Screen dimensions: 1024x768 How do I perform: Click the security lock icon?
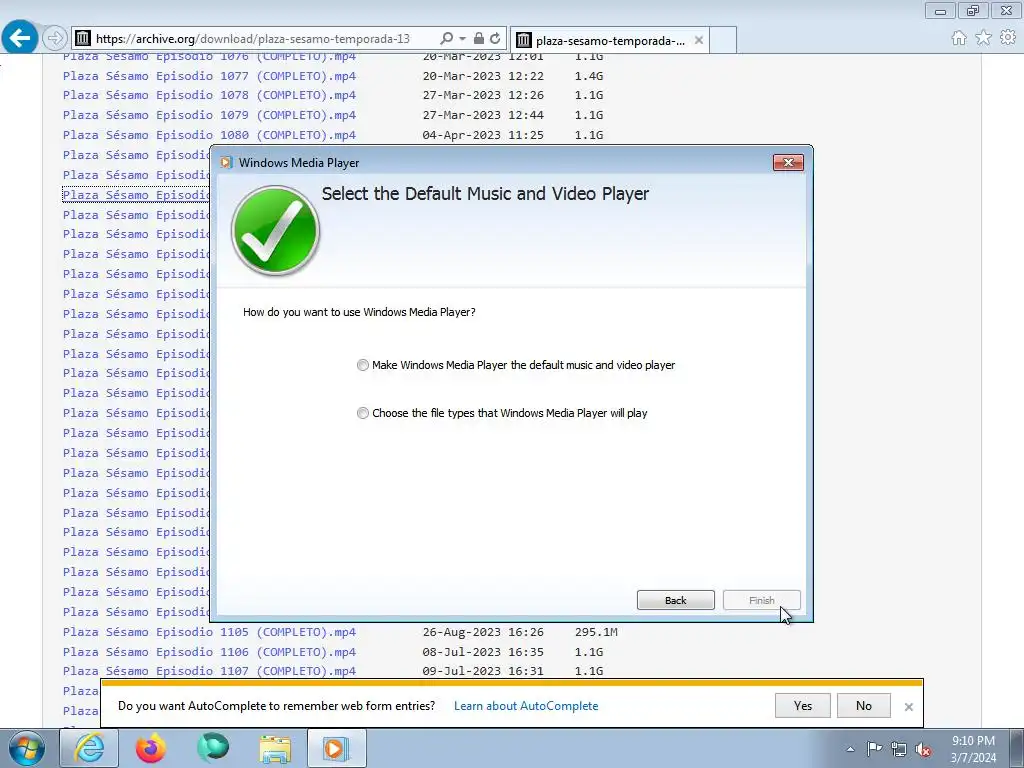pos(479,39)
